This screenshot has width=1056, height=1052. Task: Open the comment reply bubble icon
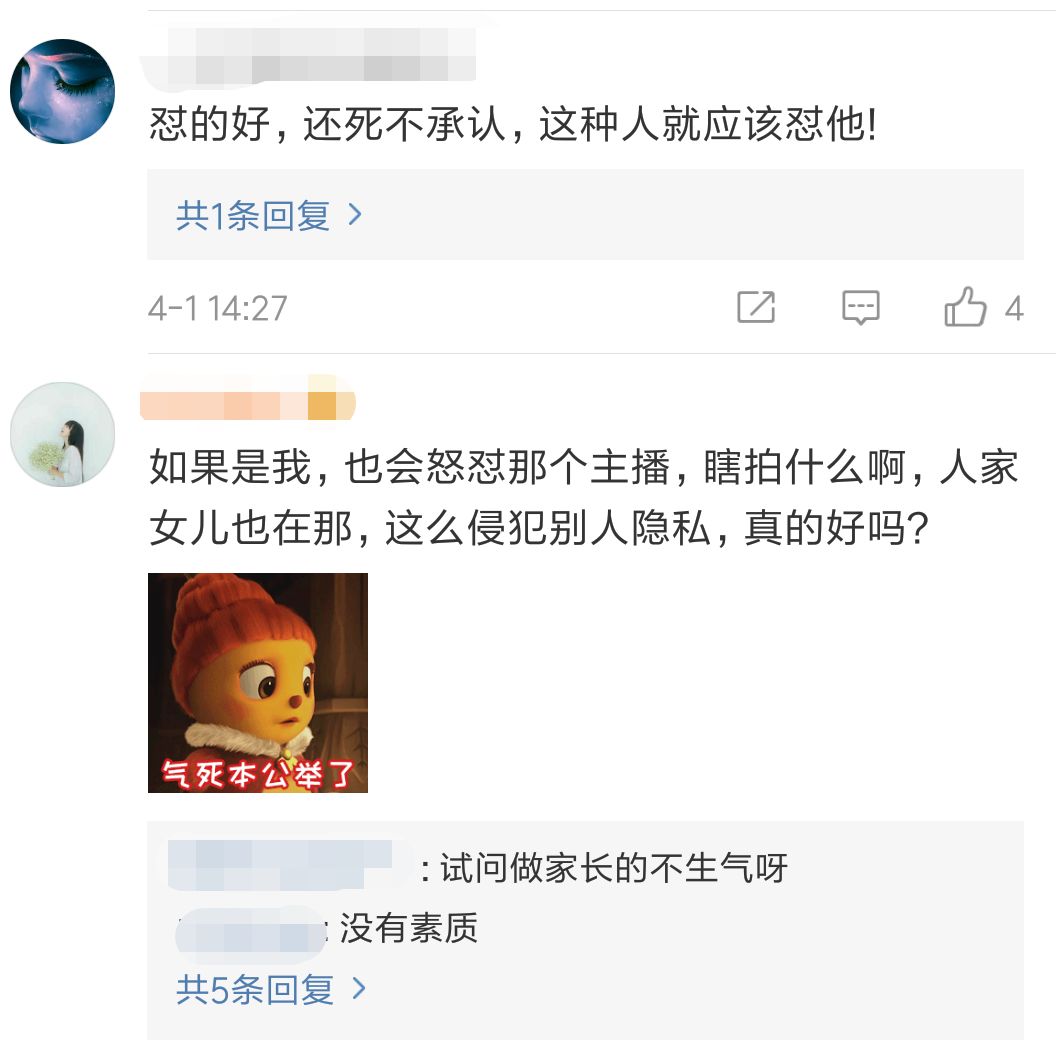pyautogui.click(x=861, y=308)
